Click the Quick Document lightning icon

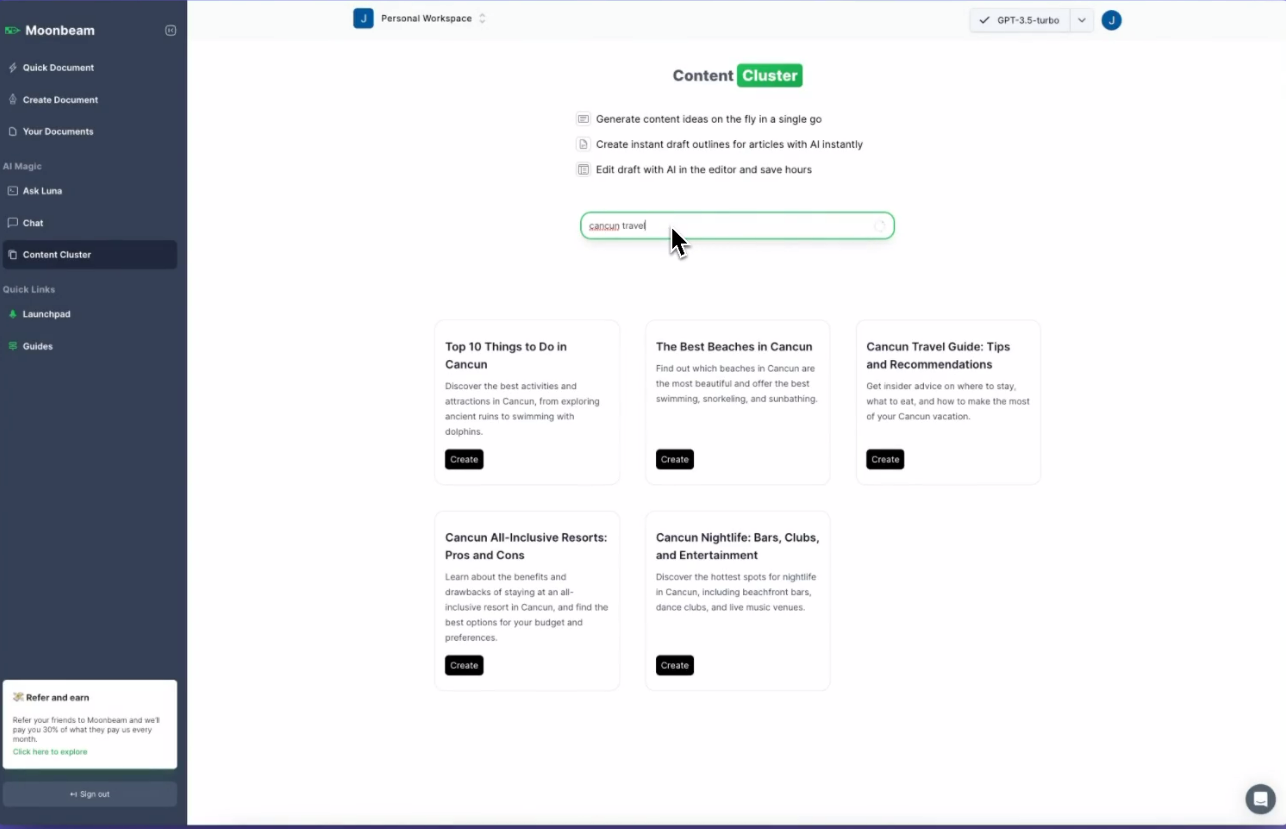click(x=13, y=68)
